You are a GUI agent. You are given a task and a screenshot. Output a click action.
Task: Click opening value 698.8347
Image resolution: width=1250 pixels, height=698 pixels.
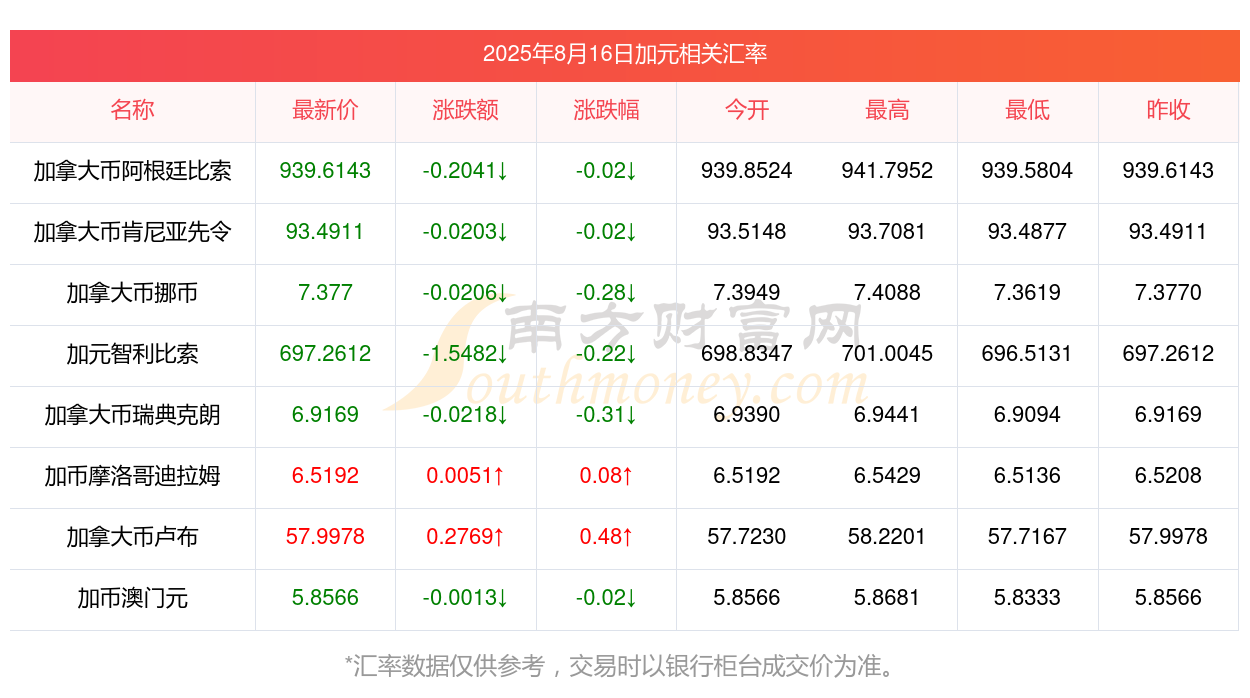(x=747, y=354)
